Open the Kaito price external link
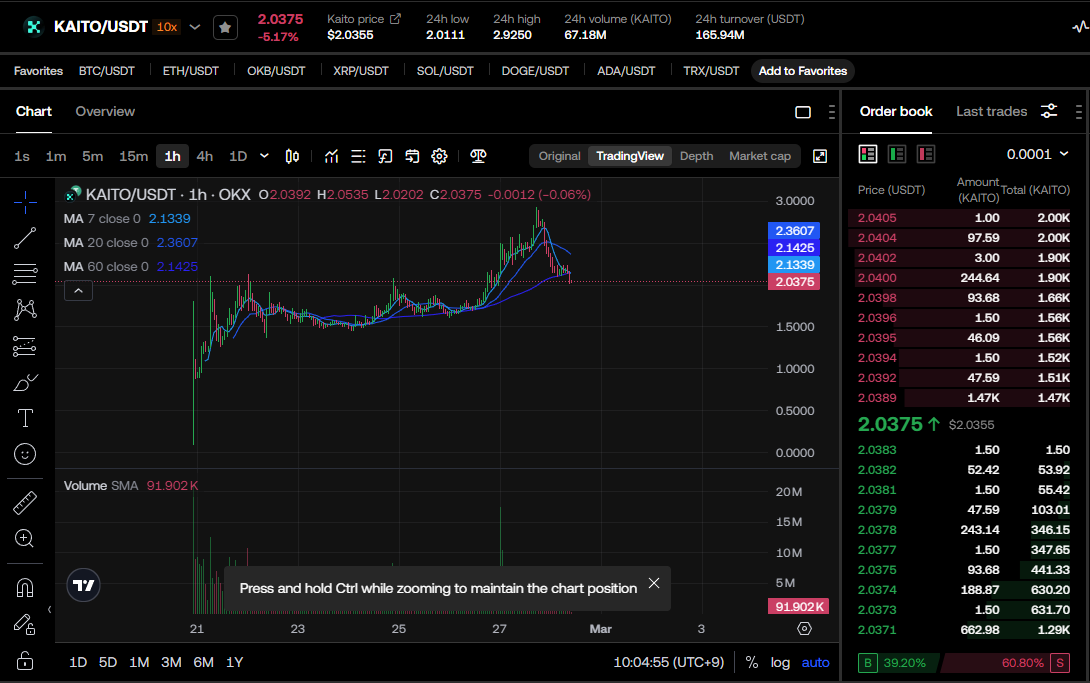1090x683 pixels. click(396, 19)
